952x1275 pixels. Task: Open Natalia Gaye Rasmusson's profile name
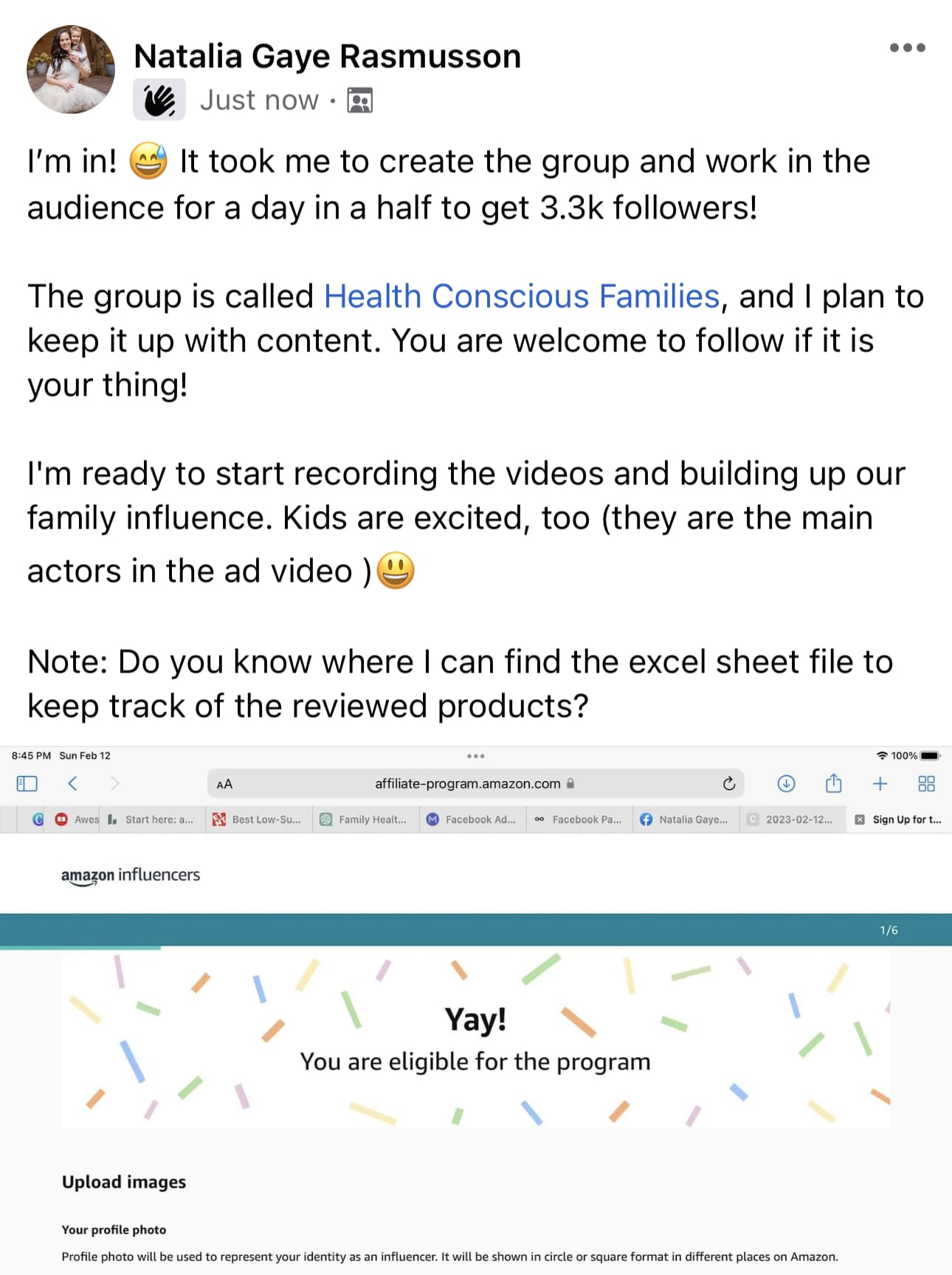pos(328,56)
